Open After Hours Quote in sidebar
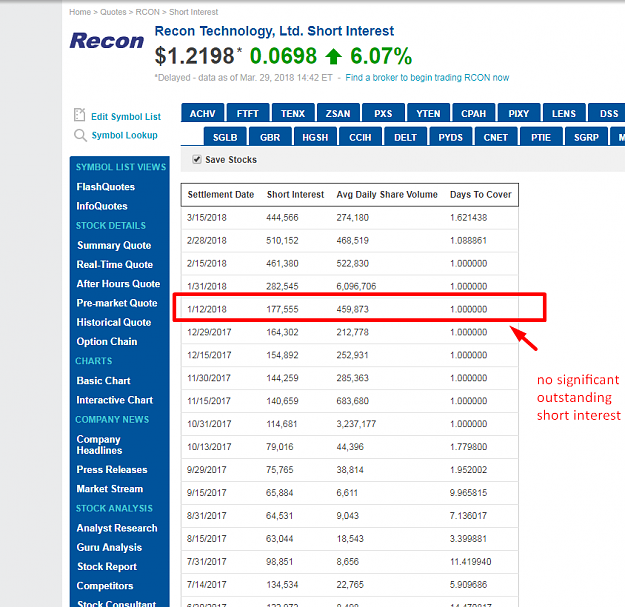The image size is (625, 607). pyautogui.click(x=118, y=283)
